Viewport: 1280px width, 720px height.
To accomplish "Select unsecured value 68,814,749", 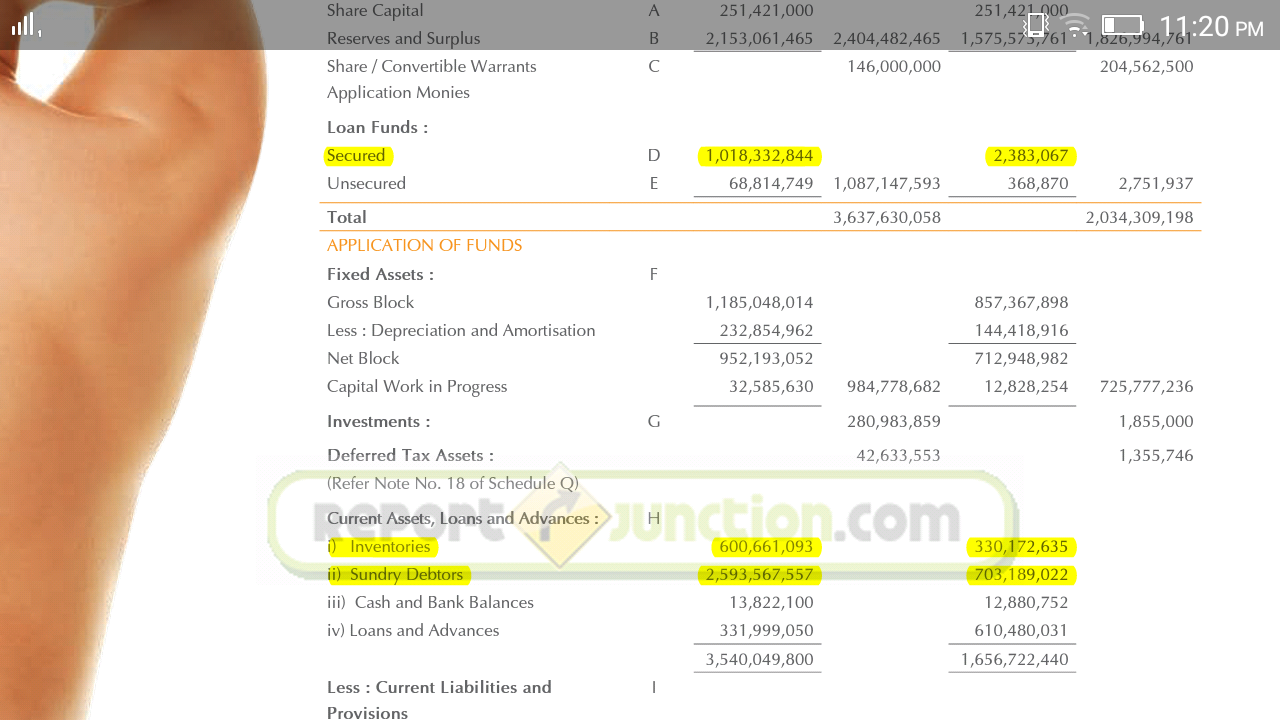I will point(771,184).
